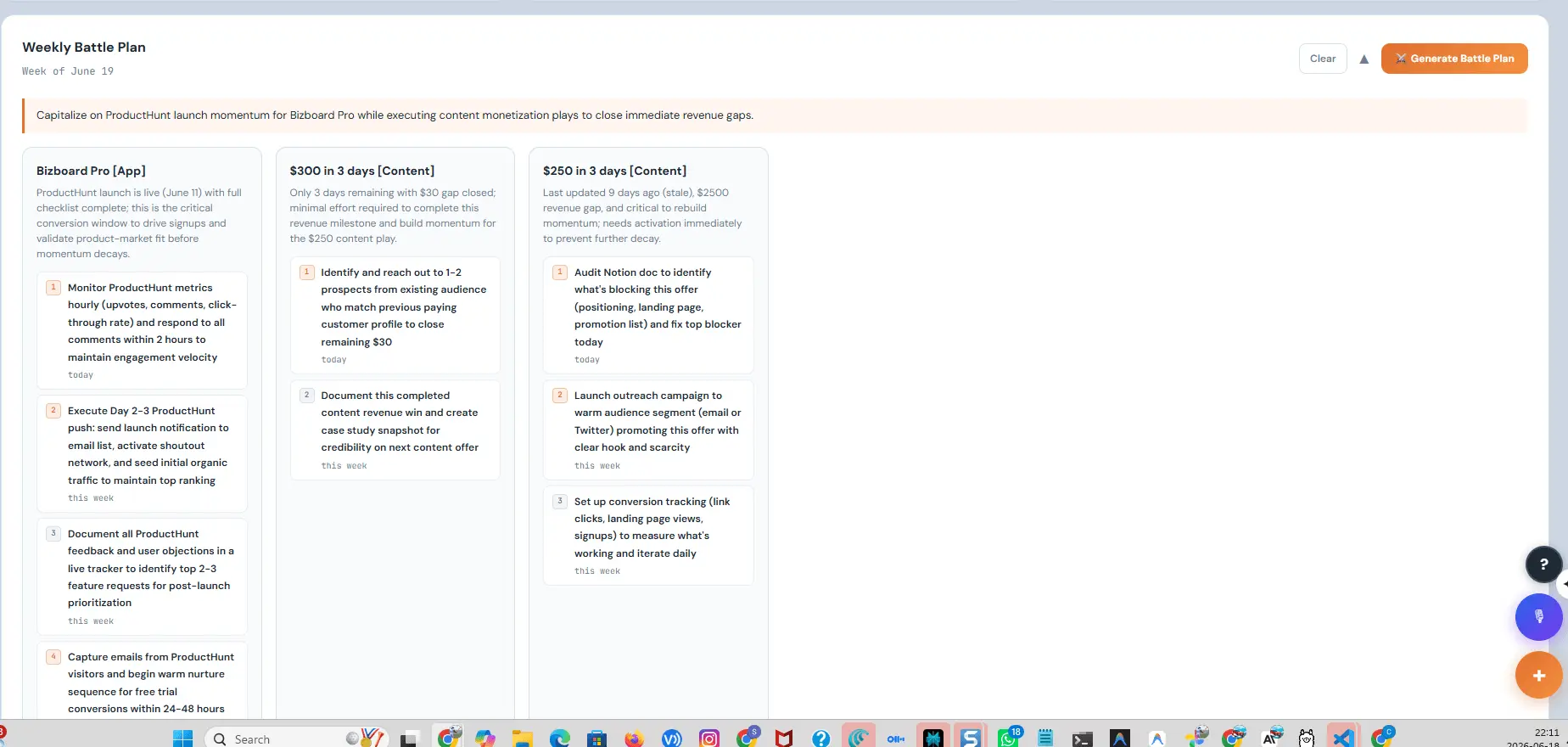Open the blue circle help taskbar icon
Screen dimensions: 1568x747
point(820,739)
